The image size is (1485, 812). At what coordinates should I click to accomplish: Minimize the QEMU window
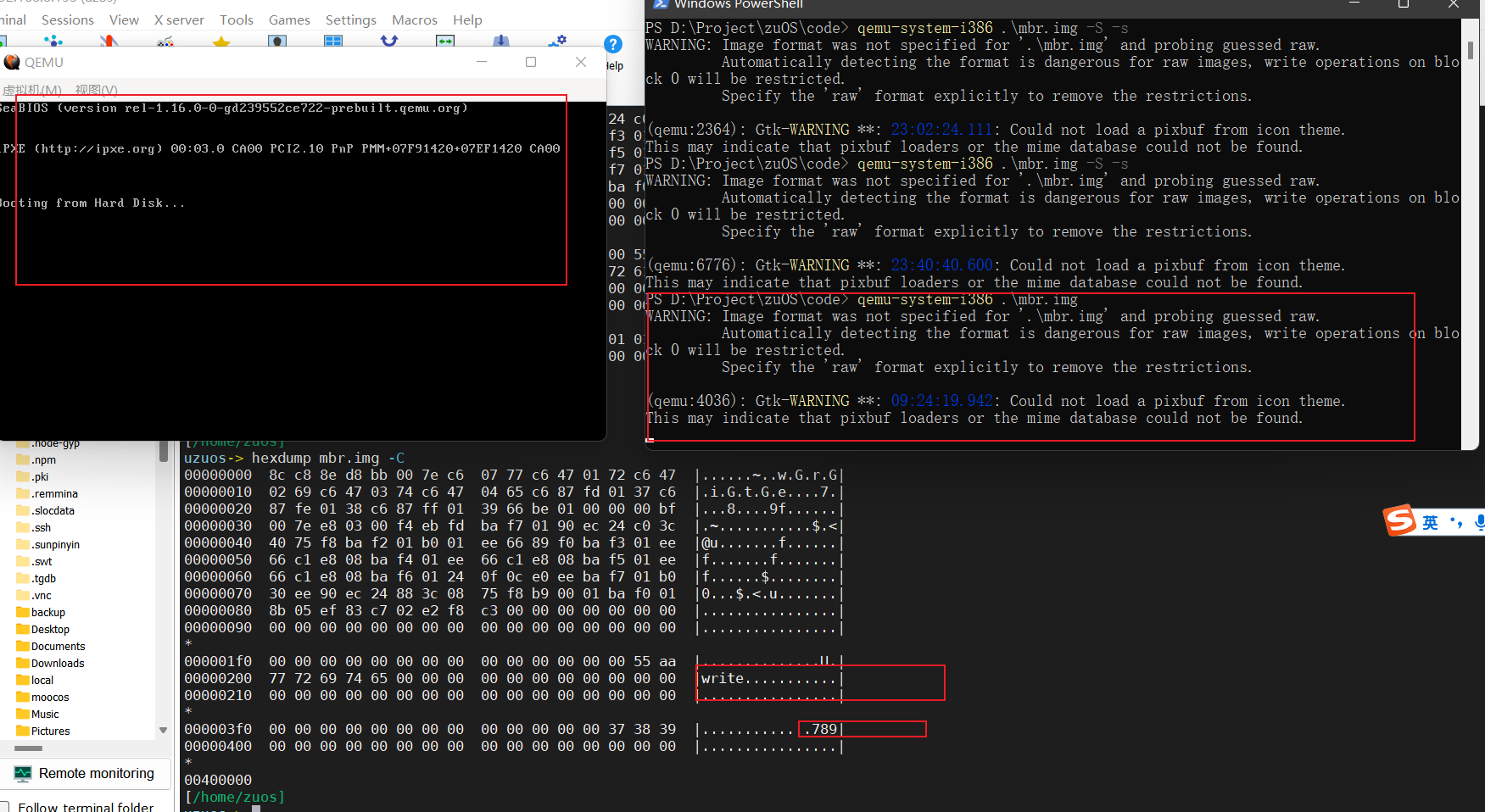482,62
